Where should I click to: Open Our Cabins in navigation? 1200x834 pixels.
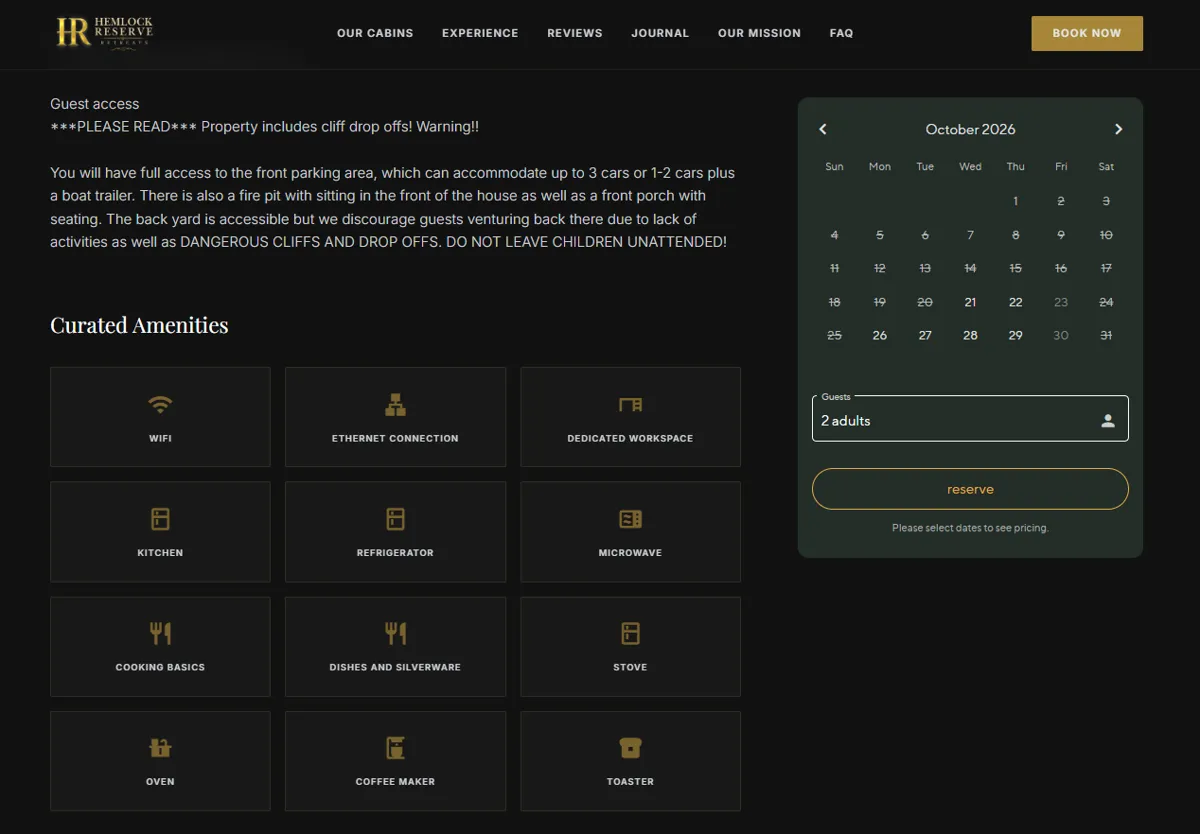pyautogui.click(x=375, y=33)
